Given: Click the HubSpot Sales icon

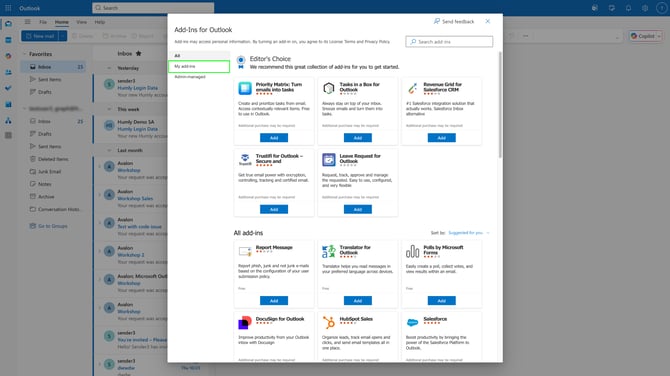Looking at the screenshot, I should click(329, 323).
